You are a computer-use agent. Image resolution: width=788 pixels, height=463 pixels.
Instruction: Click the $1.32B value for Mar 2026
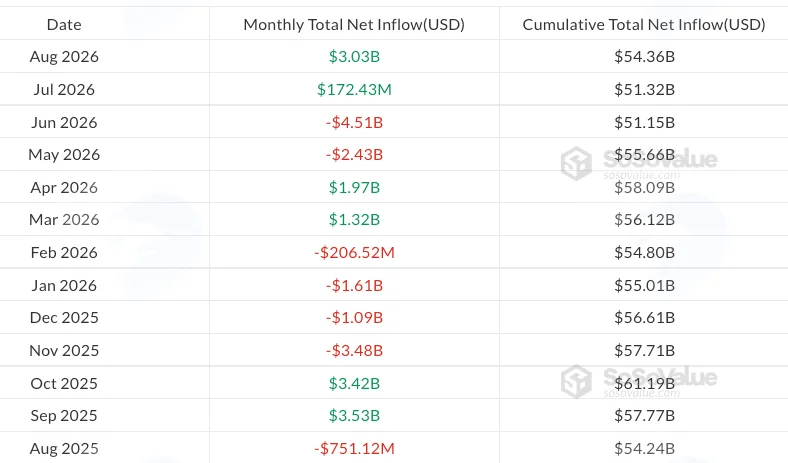(354, 220)
